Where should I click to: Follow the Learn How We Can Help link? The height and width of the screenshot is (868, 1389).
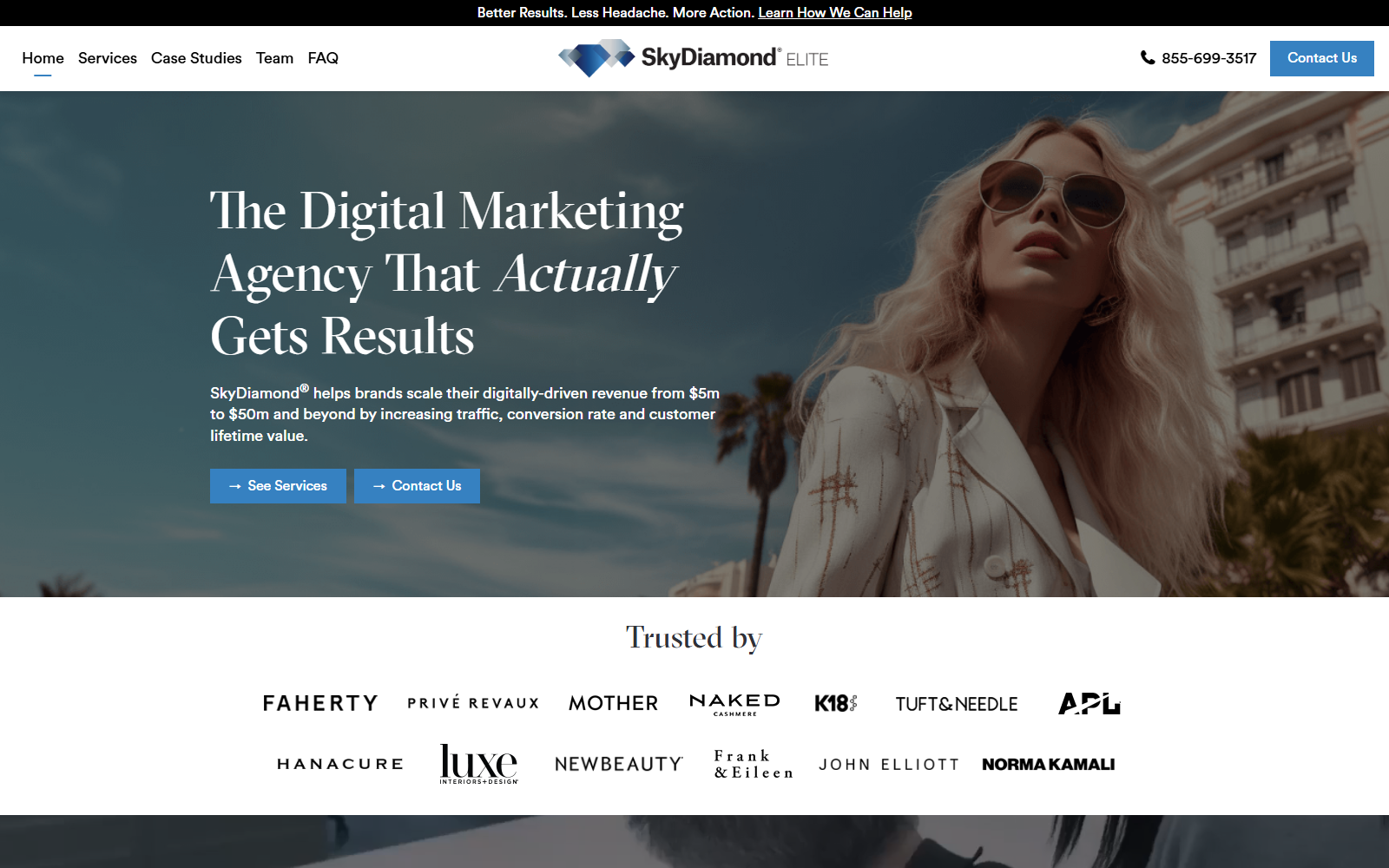[835, 13]
